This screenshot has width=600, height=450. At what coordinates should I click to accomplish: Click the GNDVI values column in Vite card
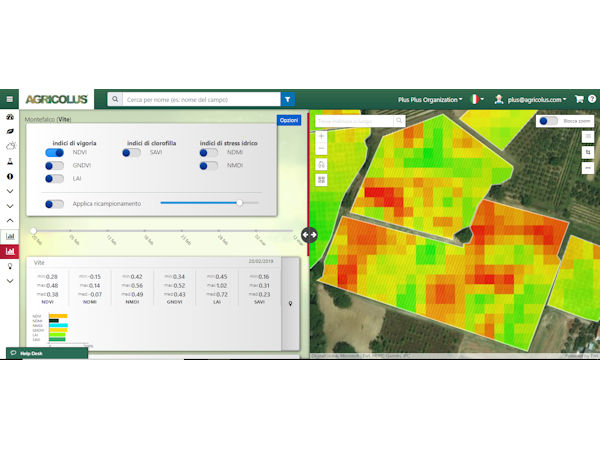click(174, 289)
